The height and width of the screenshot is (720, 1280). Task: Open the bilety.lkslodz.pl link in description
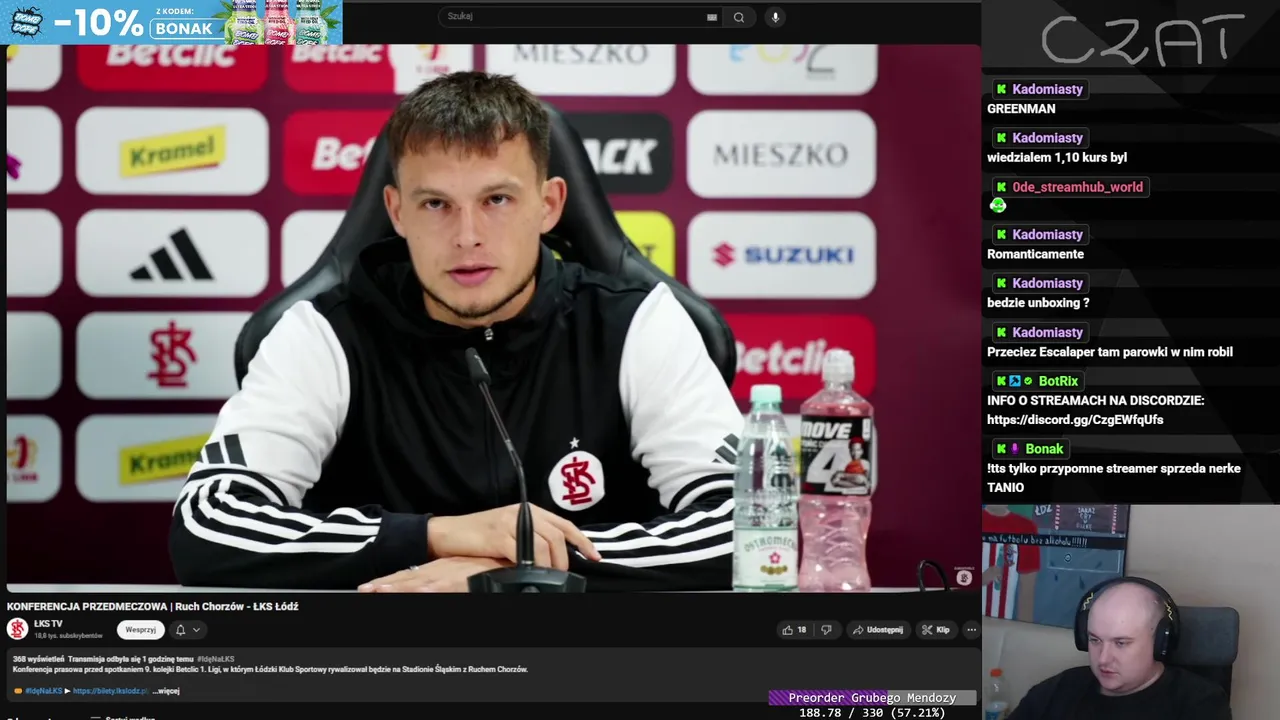tap(110, 691)
